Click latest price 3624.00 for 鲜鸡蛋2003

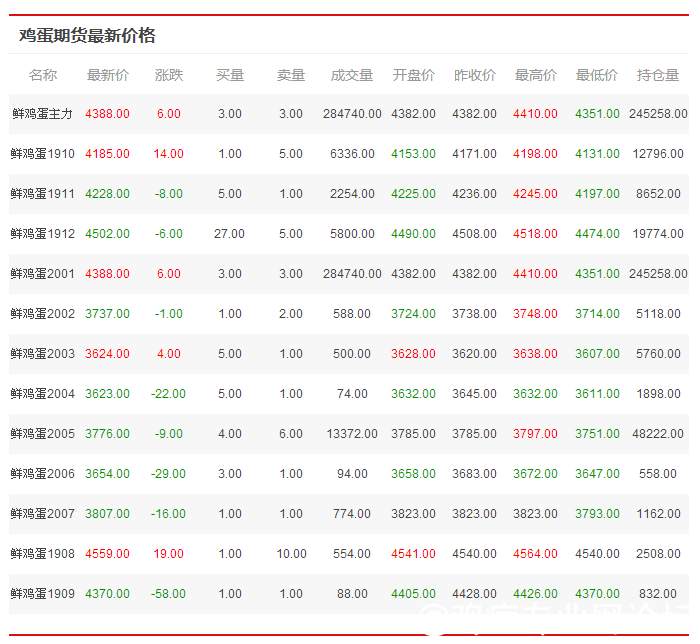107,354
